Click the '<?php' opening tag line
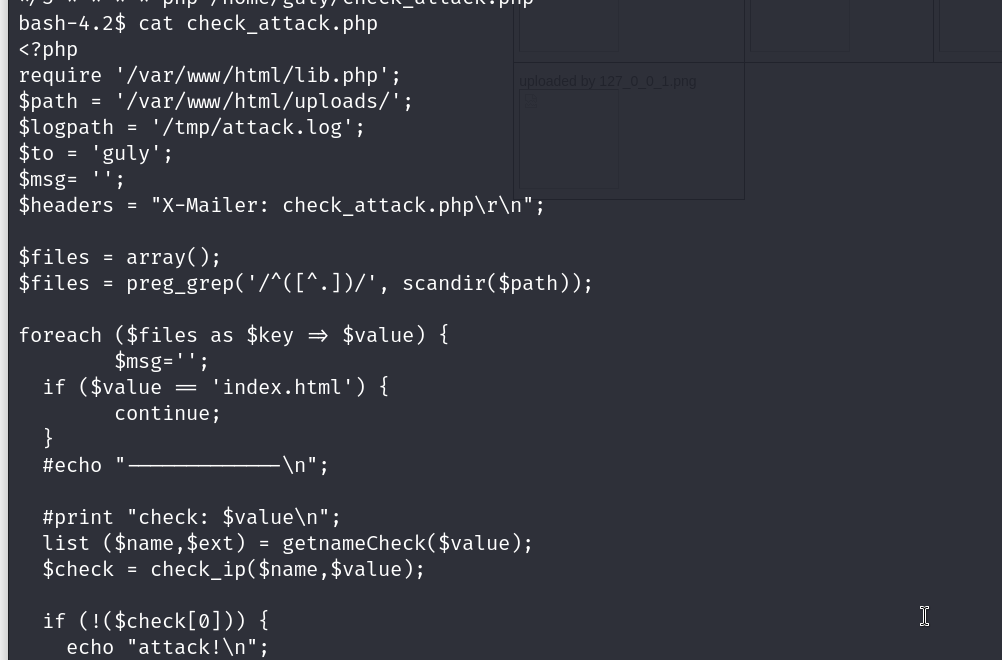The image size is (1002, 660). (48, 49)
